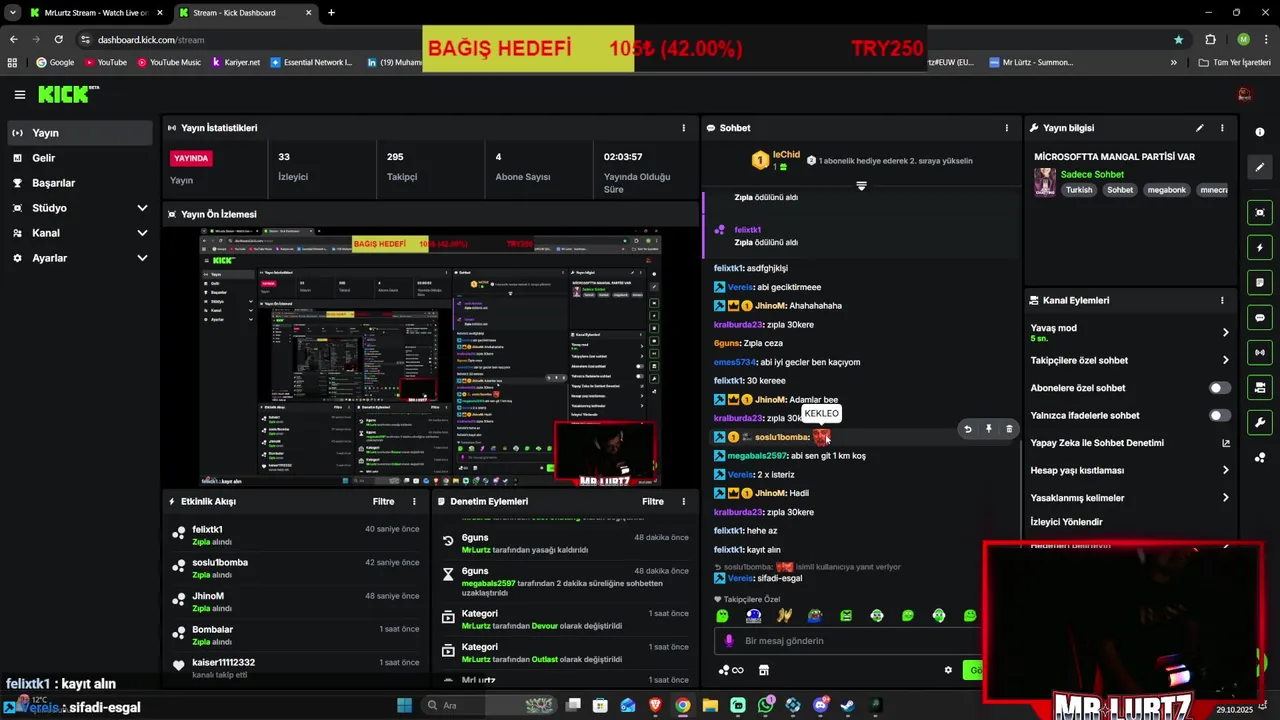Image resolution: width=1280 pixels, height=720 pixels.
Task: Click the info icon in right rail
Action: tap(1260, 132)
